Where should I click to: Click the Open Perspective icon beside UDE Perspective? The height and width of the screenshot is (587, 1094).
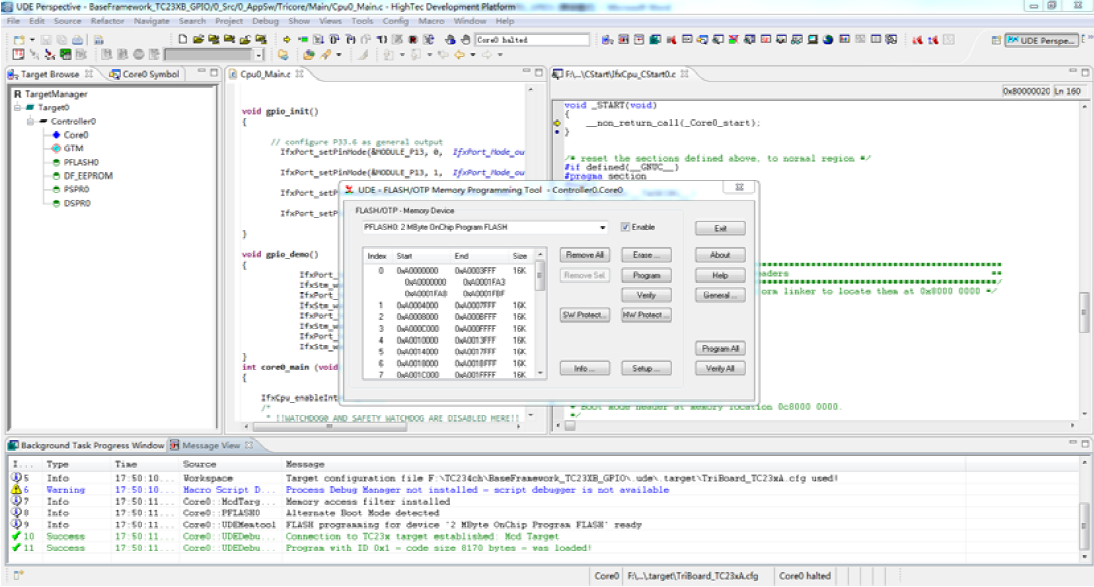pyautogui.click(x=997, y=40)
